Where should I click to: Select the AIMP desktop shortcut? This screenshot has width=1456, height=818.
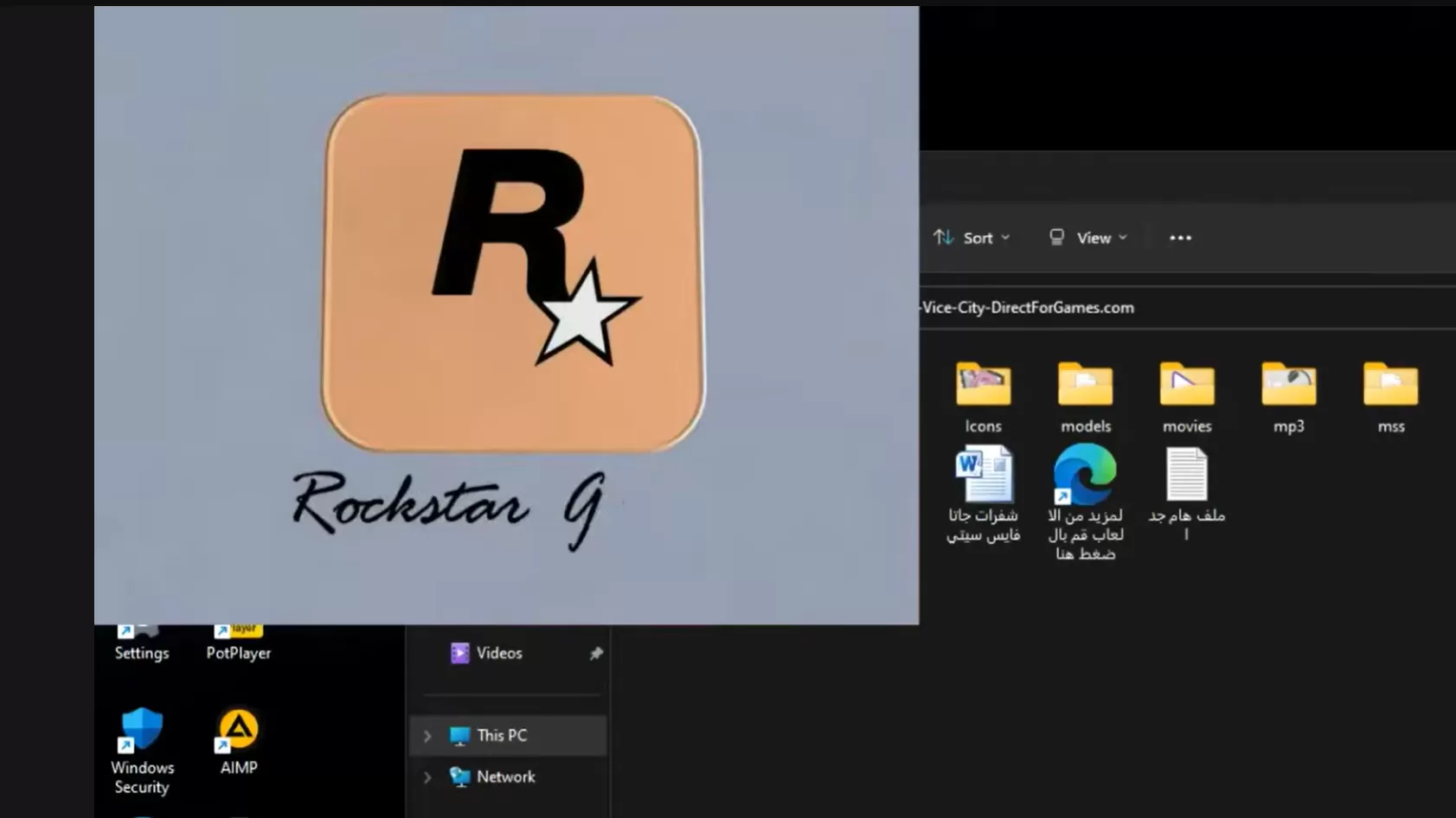(x=239, y=743)
